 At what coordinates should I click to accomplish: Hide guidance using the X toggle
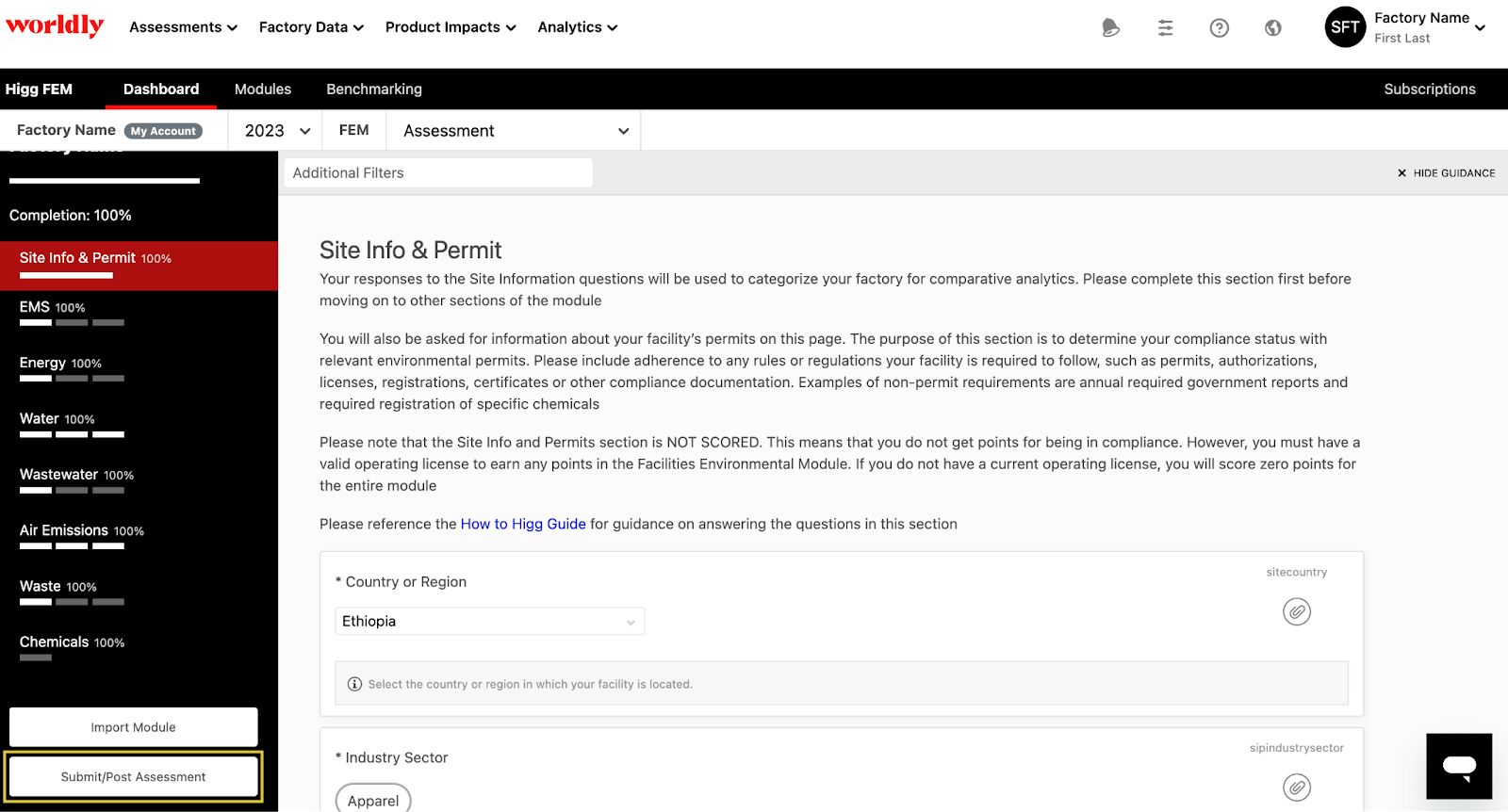pyautogui.click(x=1401, y=173)
